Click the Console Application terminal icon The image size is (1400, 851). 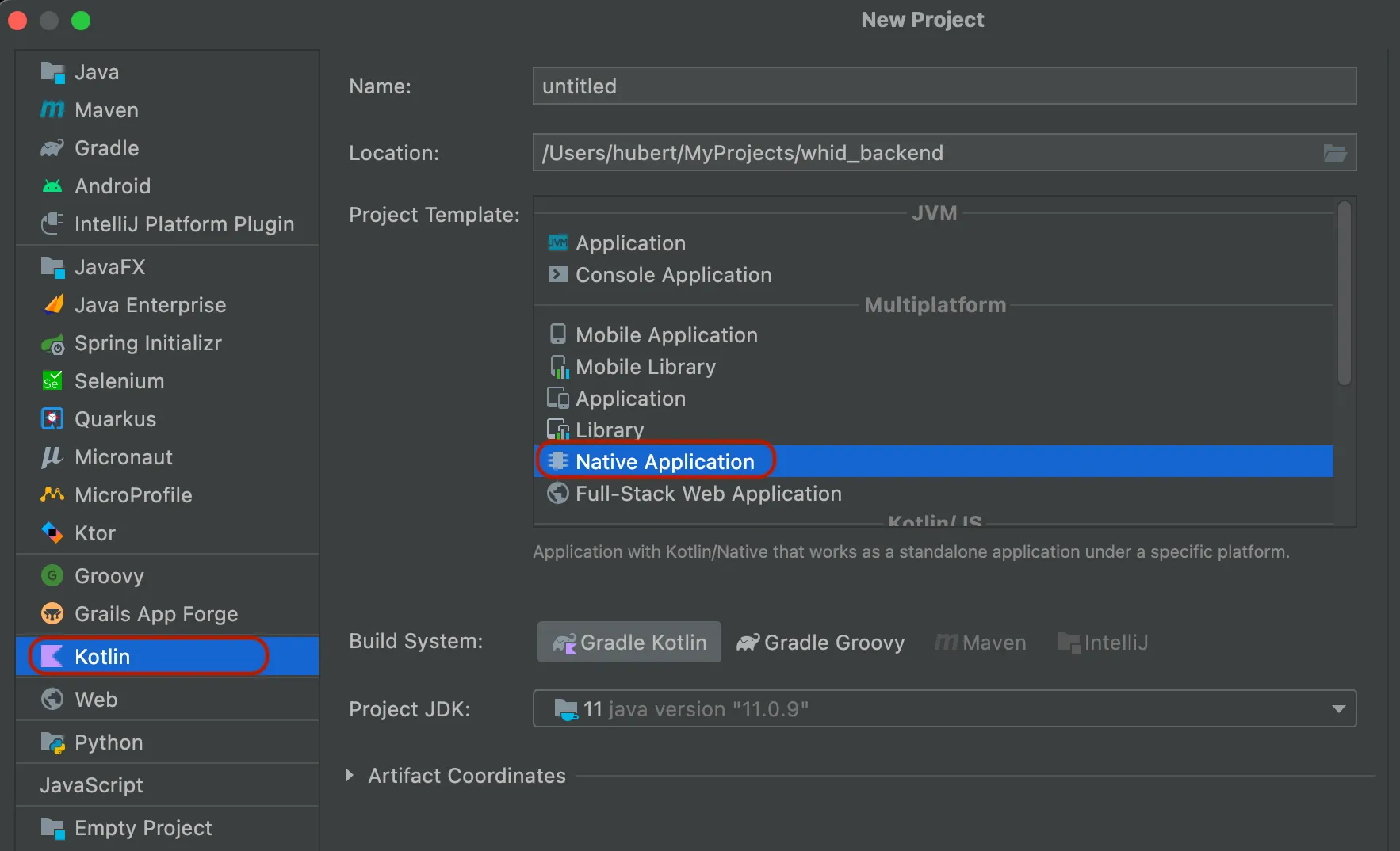(x=558, y=274)
